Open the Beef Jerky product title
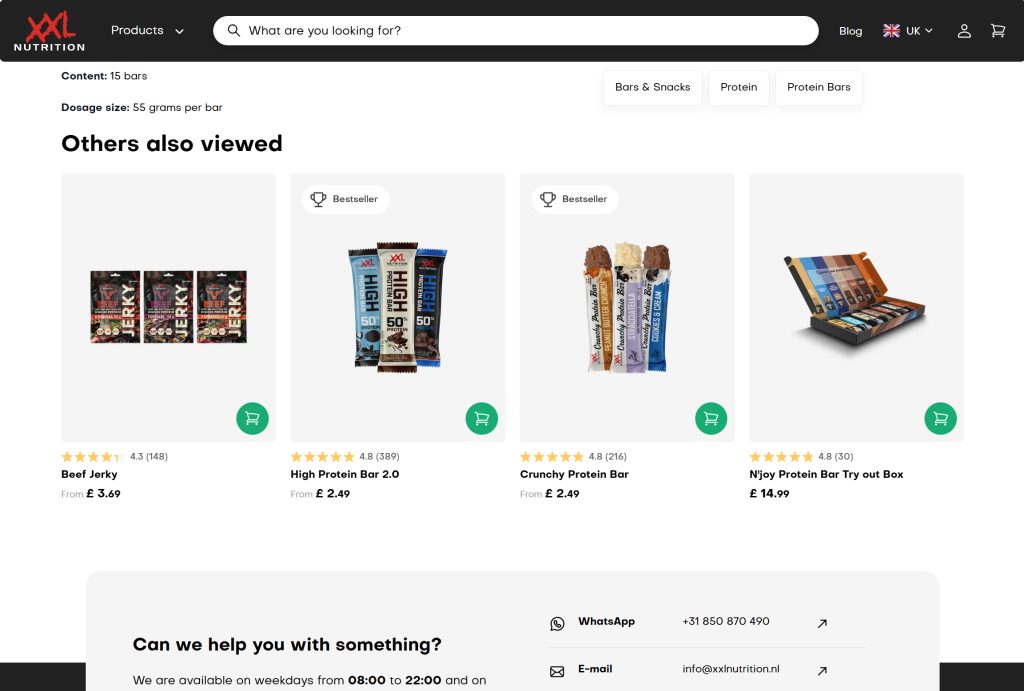This screenshot has width=1024, height=691. click(89, 474)
